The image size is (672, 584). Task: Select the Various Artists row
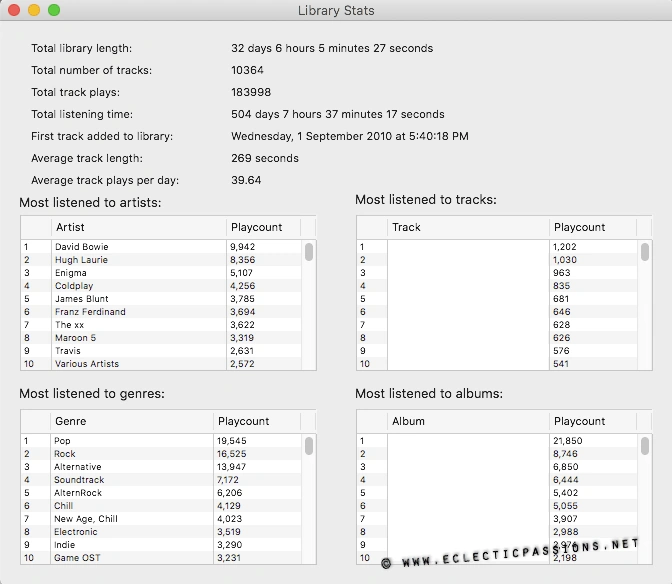(161, 364)
